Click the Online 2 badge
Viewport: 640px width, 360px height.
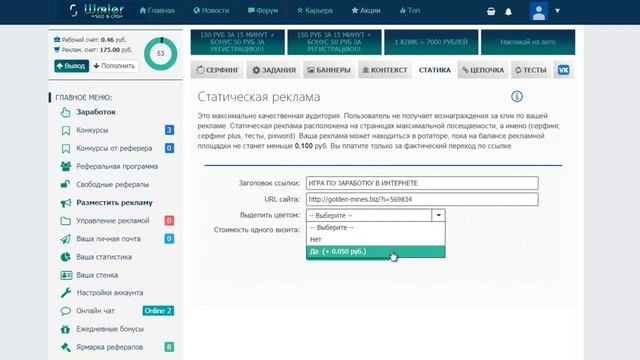click(x=158, y=311)
